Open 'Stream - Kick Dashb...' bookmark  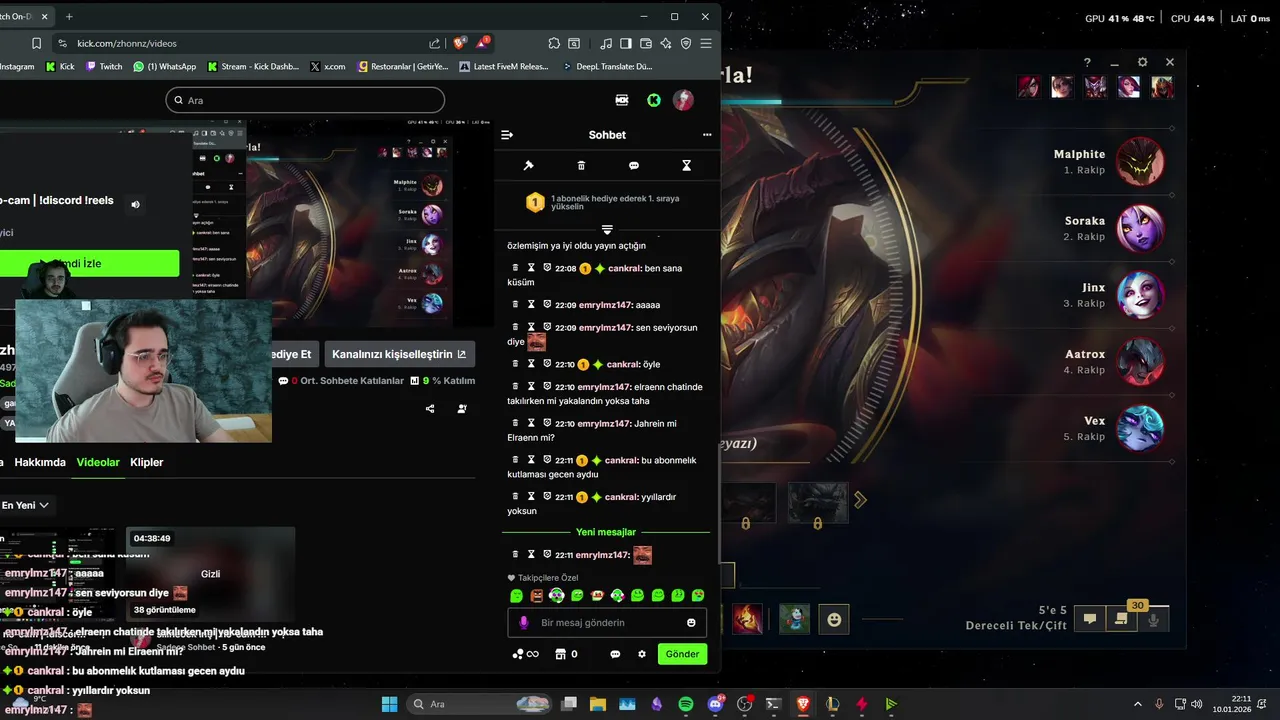coord(253,67)
